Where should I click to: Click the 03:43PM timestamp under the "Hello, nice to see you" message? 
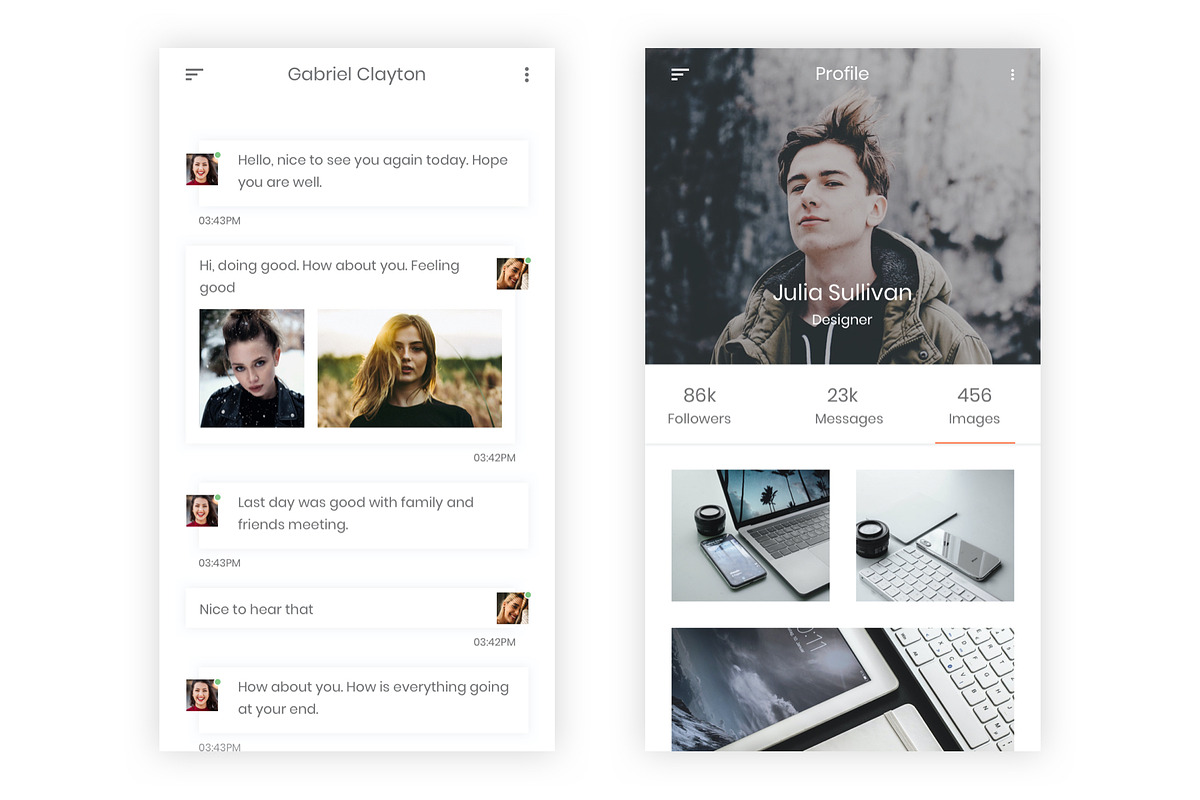[219, 221]
